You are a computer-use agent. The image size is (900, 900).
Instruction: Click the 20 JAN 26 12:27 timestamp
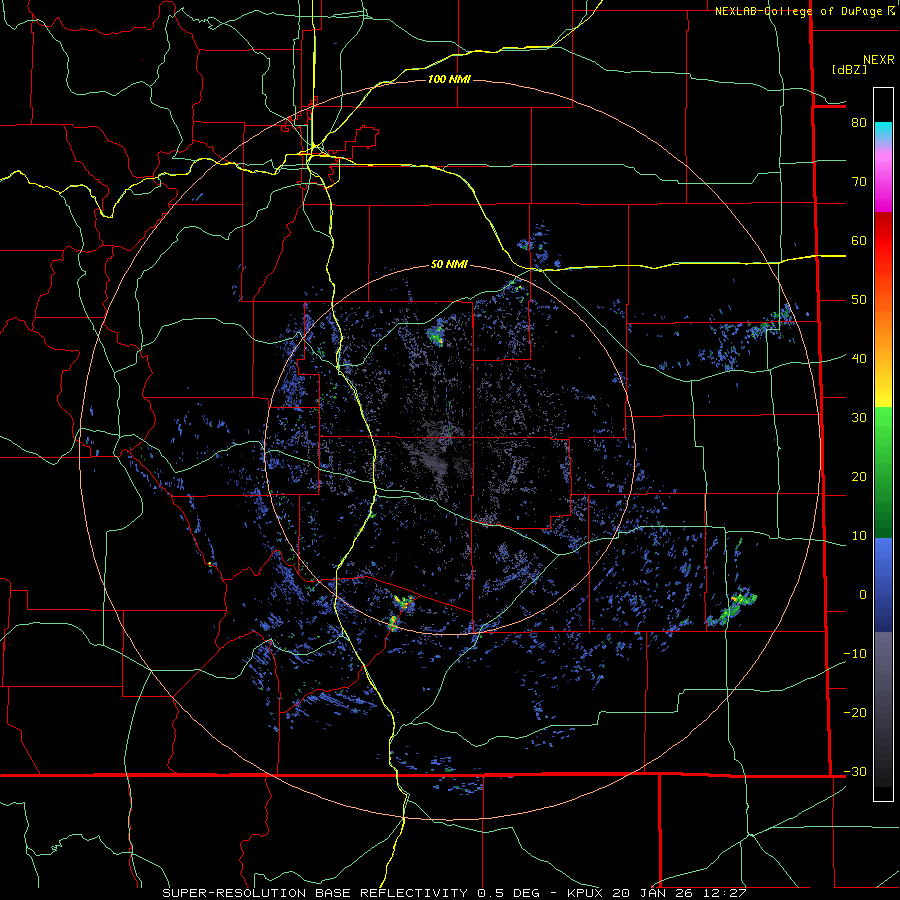coord(680,893)
